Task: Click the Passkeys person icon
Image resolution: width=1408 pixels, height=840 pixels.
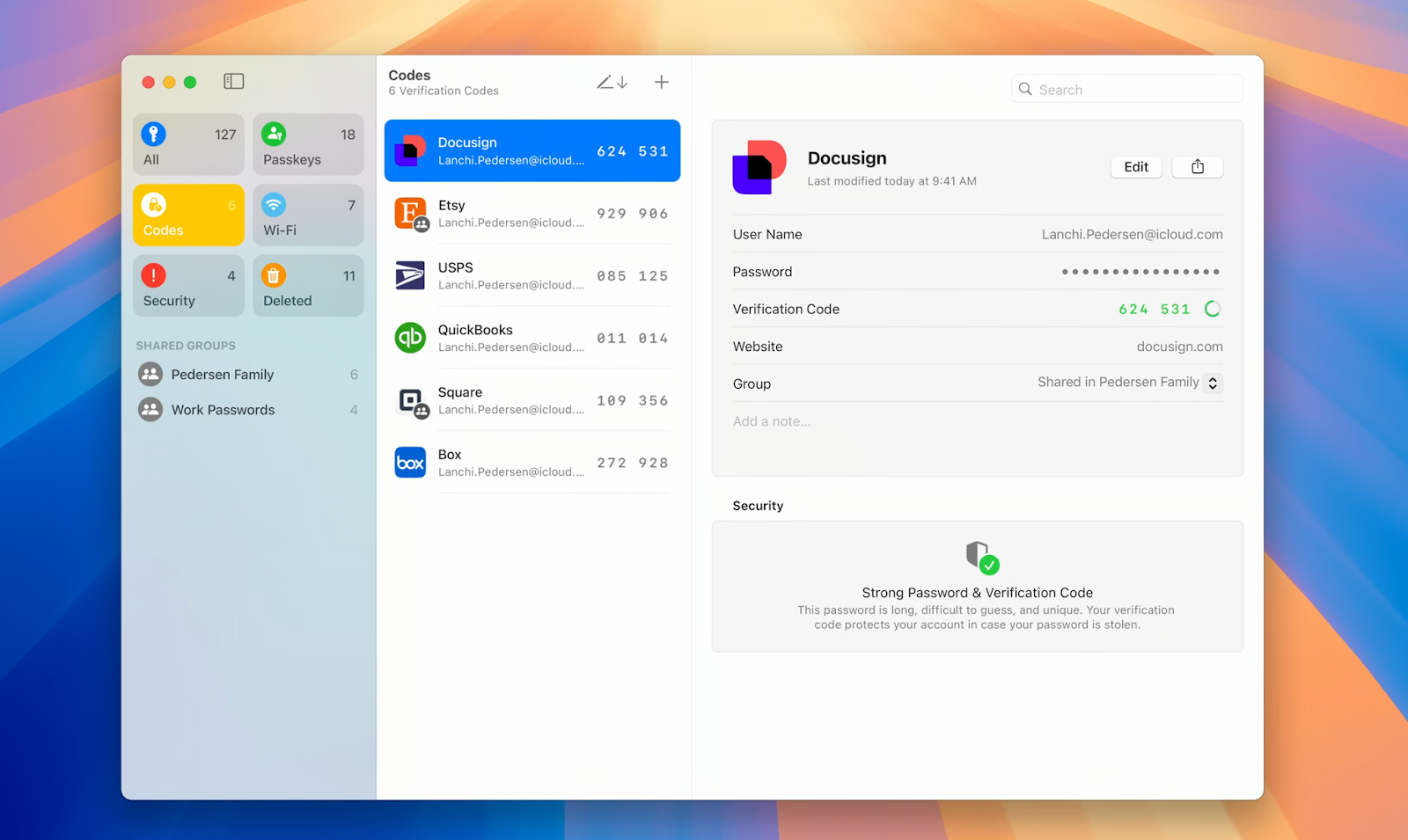Action: point(274,134)
